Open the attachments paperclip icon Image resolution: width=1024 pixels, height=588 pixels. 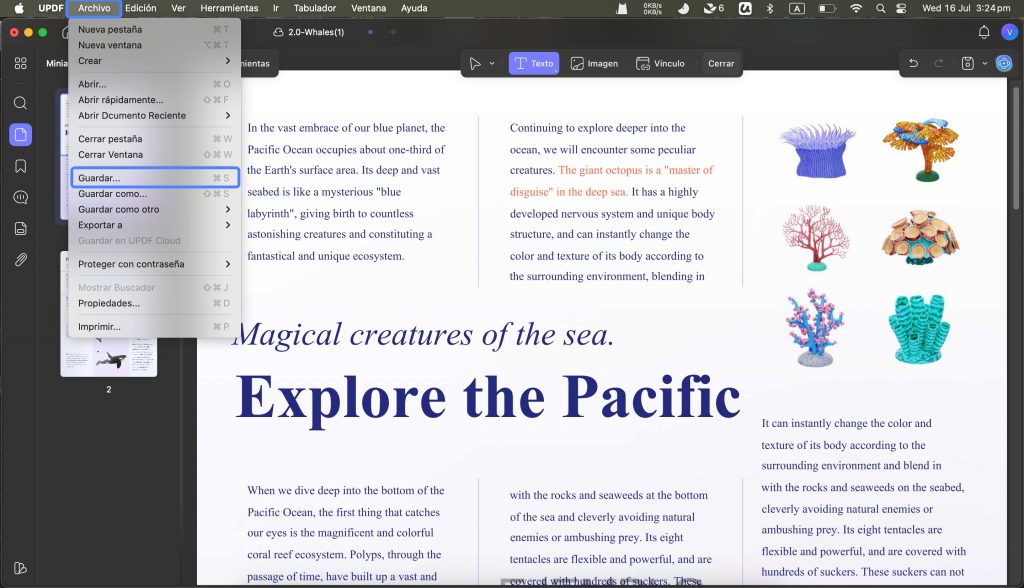[x=21, y=260]
